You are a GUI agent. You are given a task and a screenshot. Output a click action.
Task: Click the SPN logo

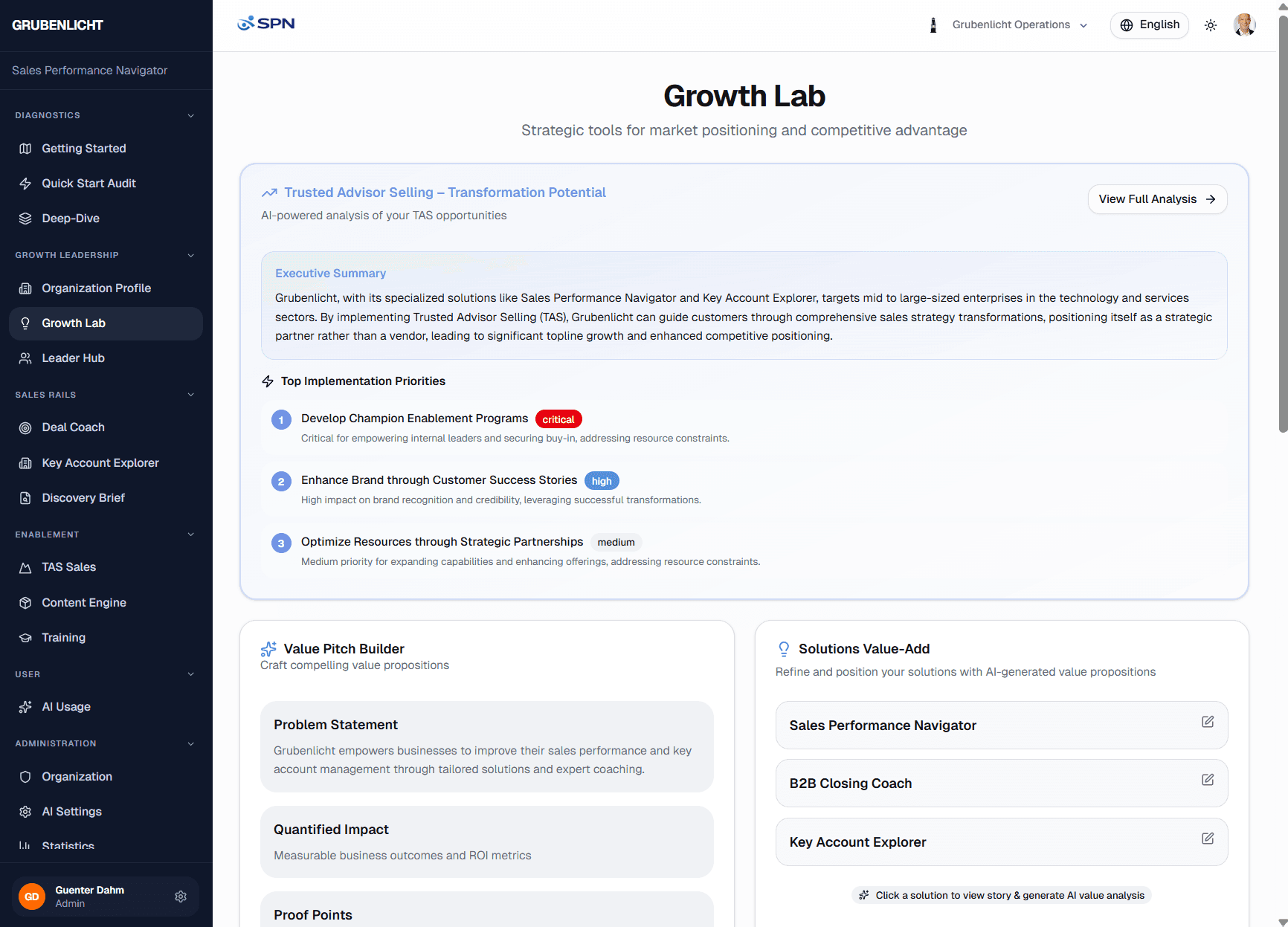pyautogui.click(x=265, y=23)
